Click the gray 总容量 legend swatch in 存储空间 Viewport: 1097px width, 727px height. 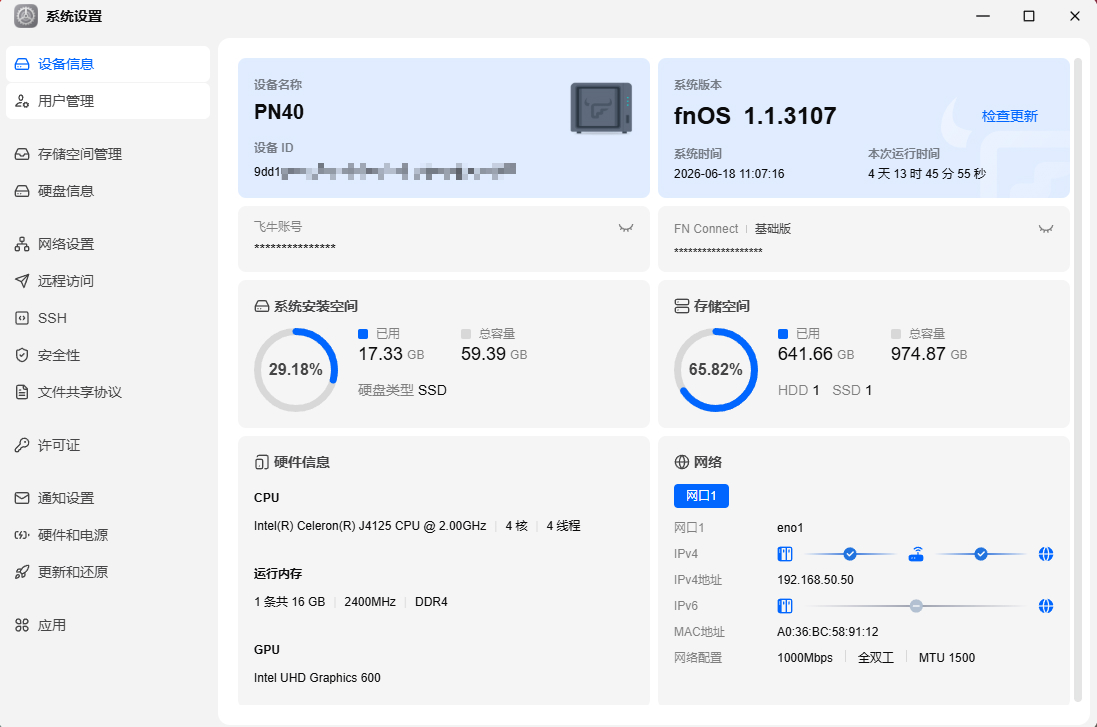click(x=896, y=334)
